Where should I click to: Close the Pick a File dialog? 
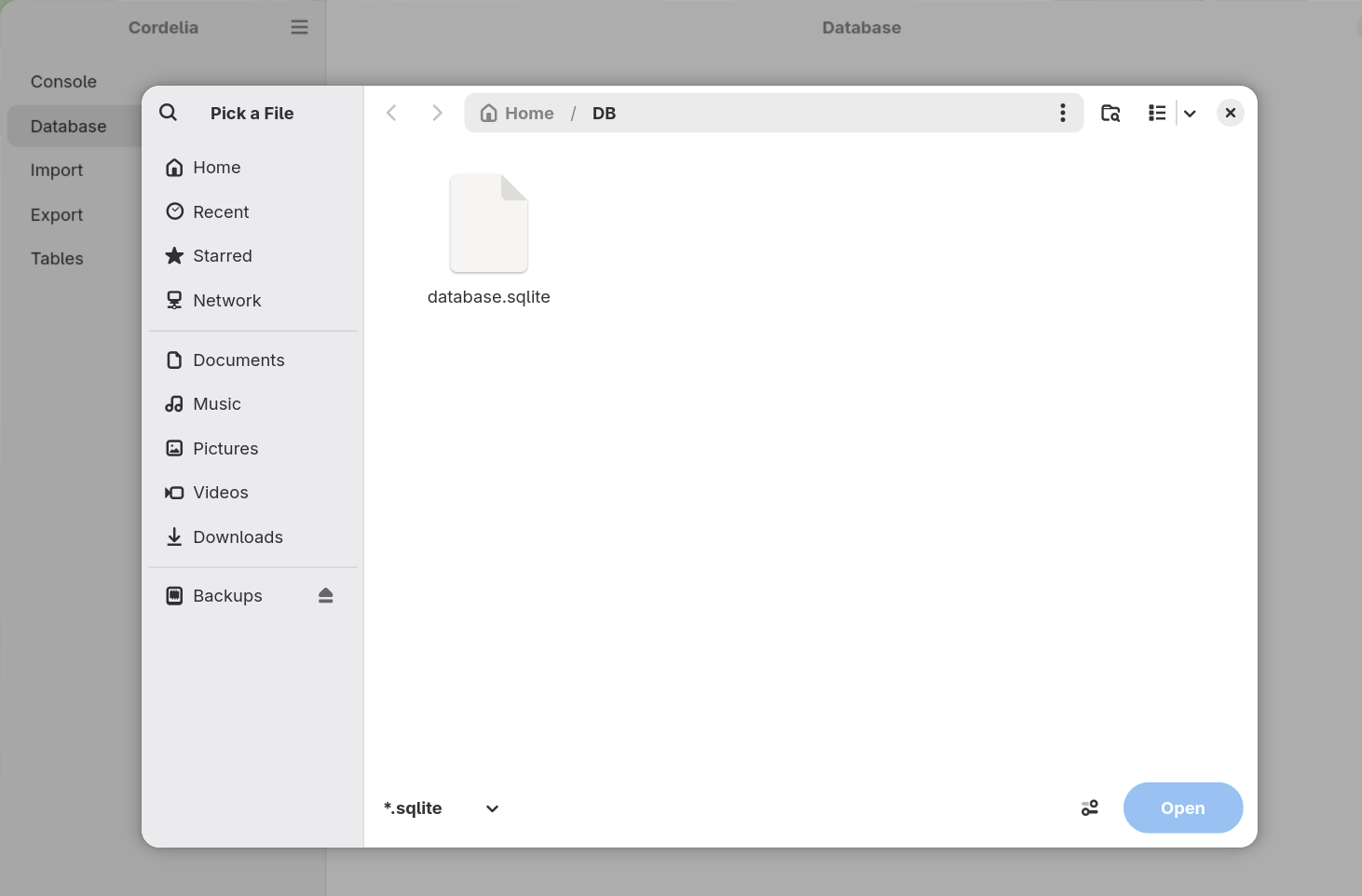tap(1231, 113)
